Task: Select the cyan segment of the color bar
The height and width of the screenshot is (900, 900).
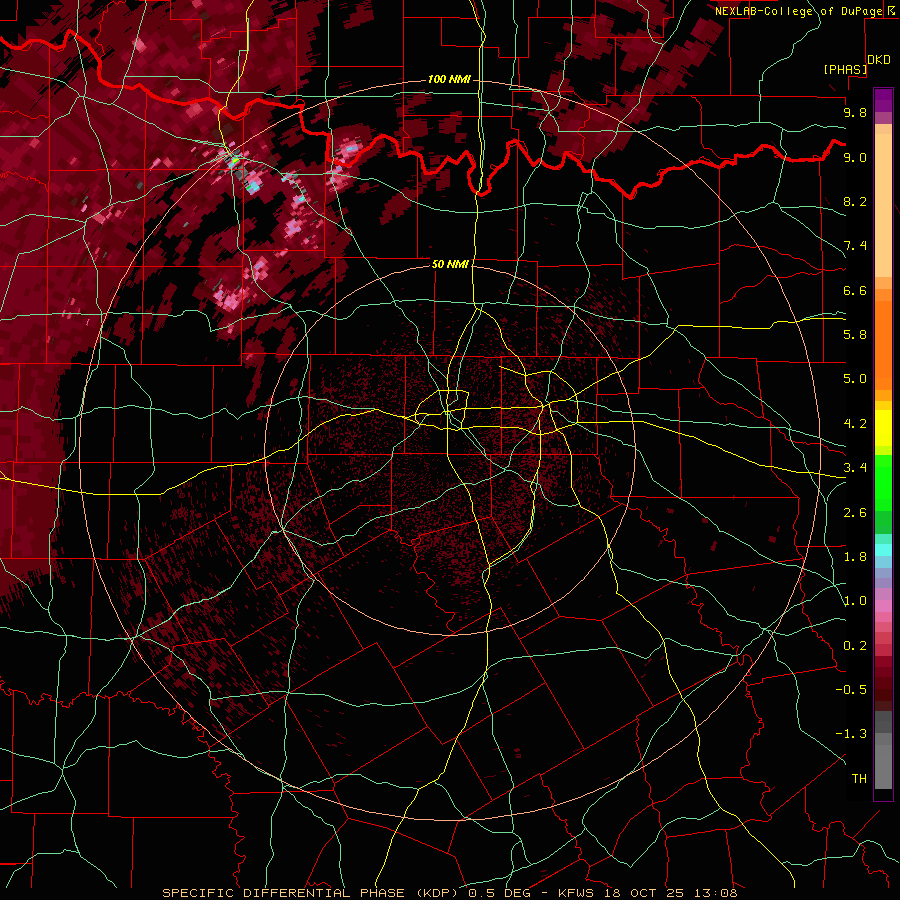Action: pyautogui.click(x=883, y=549)
